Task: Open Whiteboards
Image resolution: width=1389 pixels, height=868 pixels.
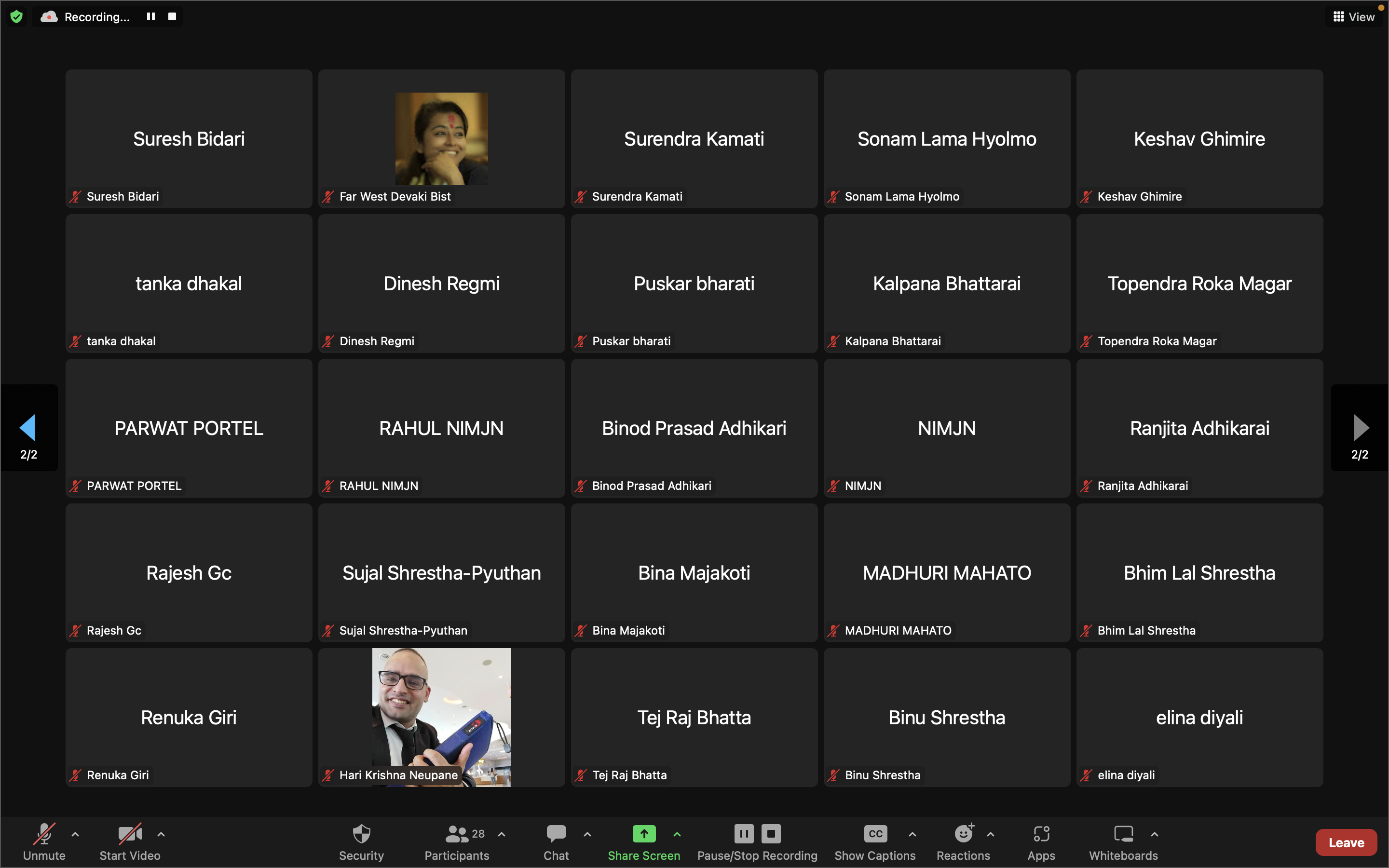Action: [x=1123, y=841]
